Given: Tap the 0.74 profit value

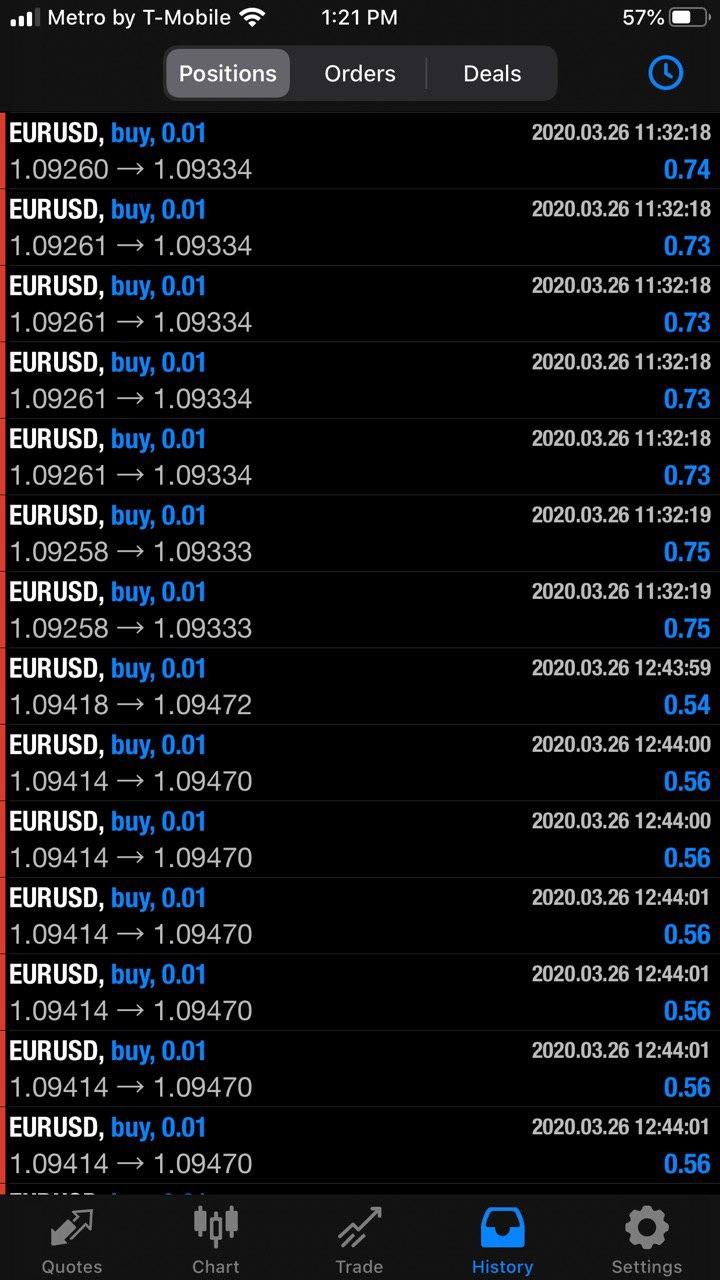Looking at the screenshot, I should click(687, 170).
